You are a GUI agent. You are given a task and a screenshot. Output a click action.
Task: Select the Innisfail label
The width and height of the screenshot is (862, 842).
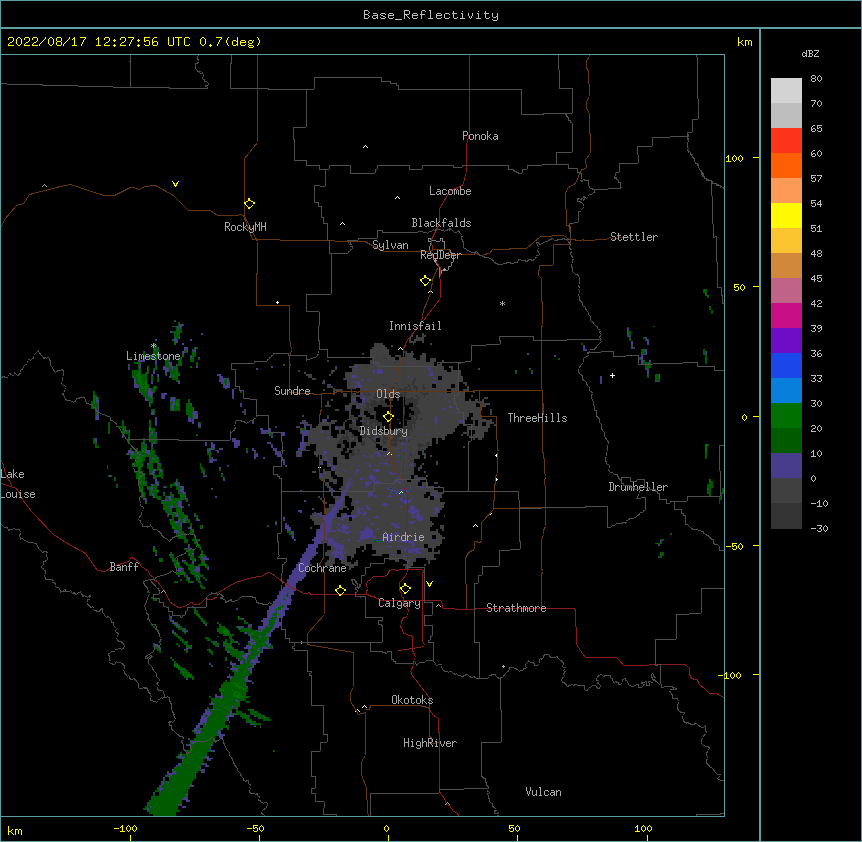pos(415,326)
